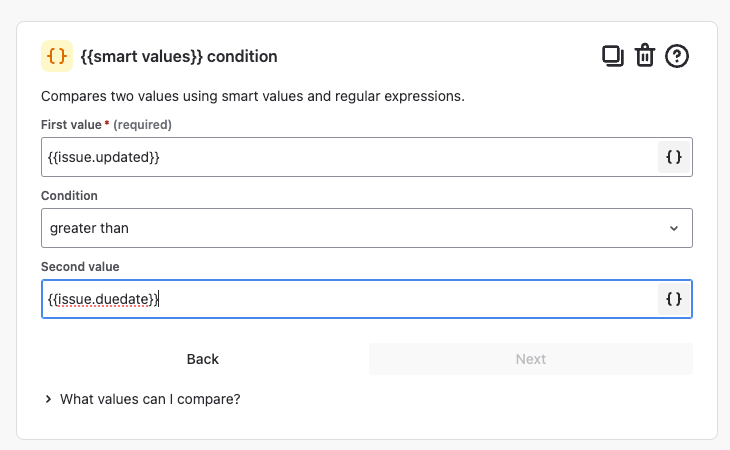
Task: Open smart value picker in Second value field
Action: [674, 299]
